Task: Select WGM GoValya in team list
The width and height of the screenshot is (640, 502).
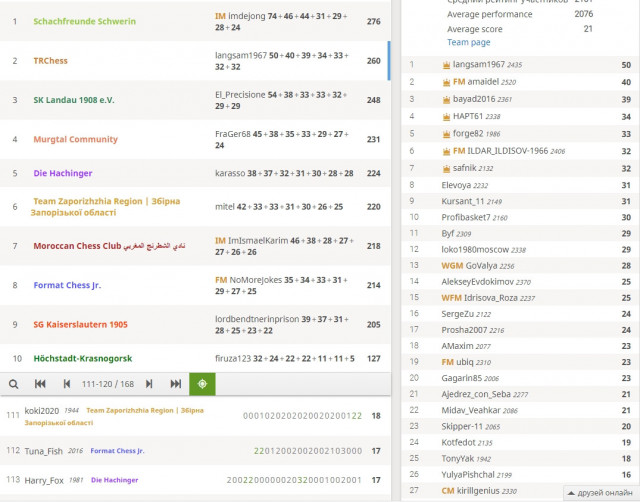Action: click(x=520, y=266)
